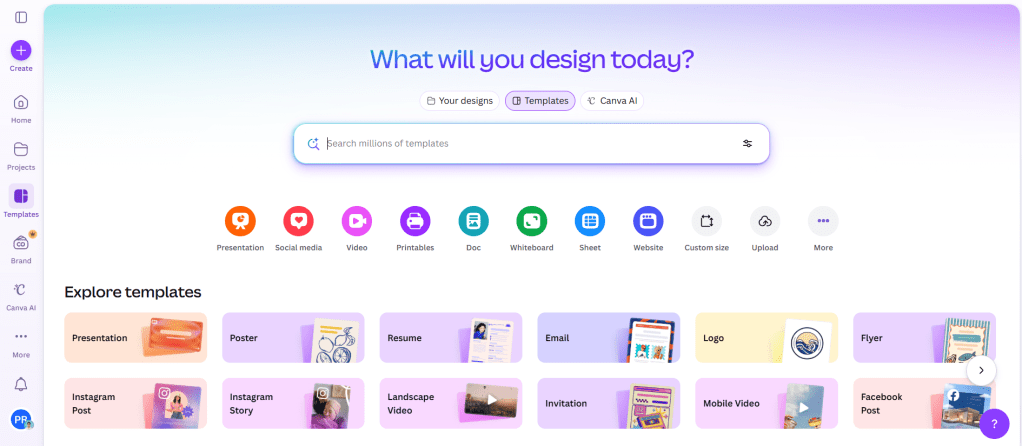Open the Landscape Video template card
The height and width of the screenshot is (446, 1022).
(x=451, y=403)
